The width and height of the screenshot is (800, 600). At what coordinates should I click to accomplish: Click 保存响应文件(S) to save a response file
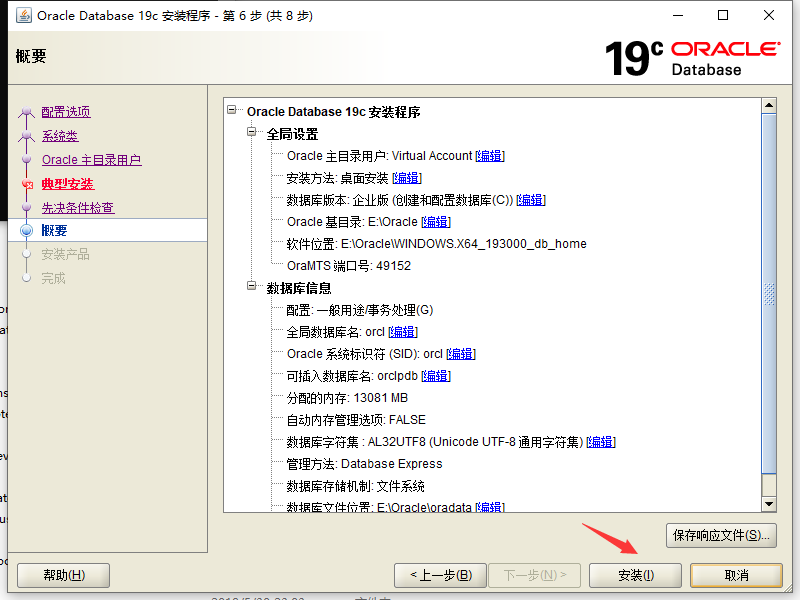point(722,536)
